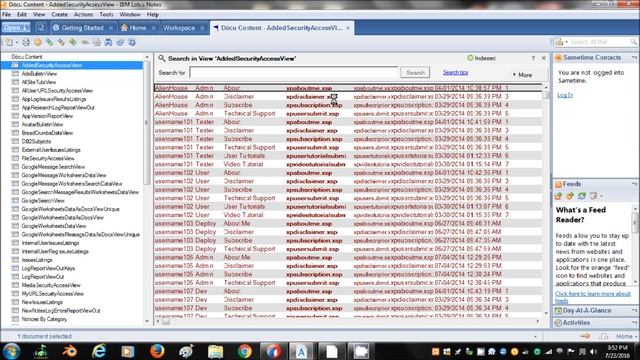640x360 pixels.
Task: Select the GoogleSearchView view in the navigator
Action: coord(43,201)
